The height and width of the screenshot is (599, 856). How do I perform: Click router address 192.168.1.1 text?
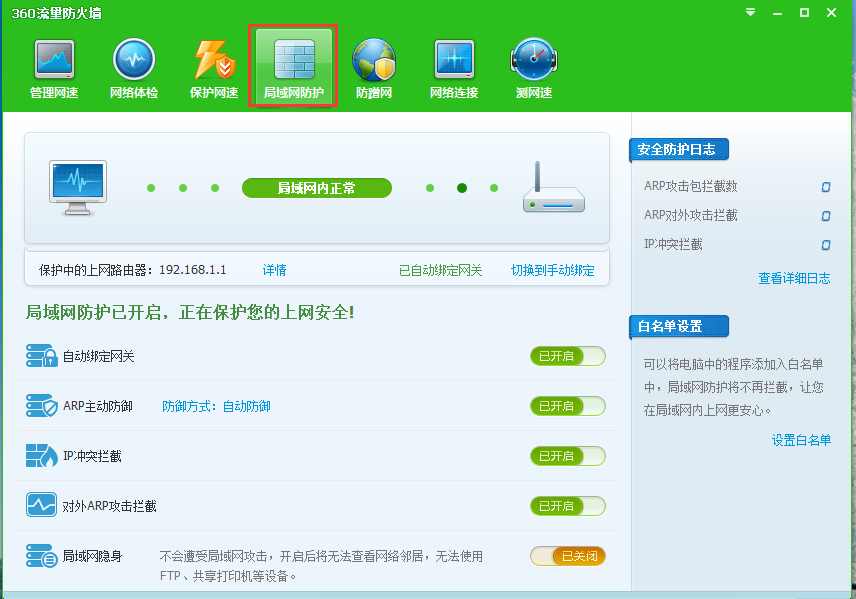[193, 270]
